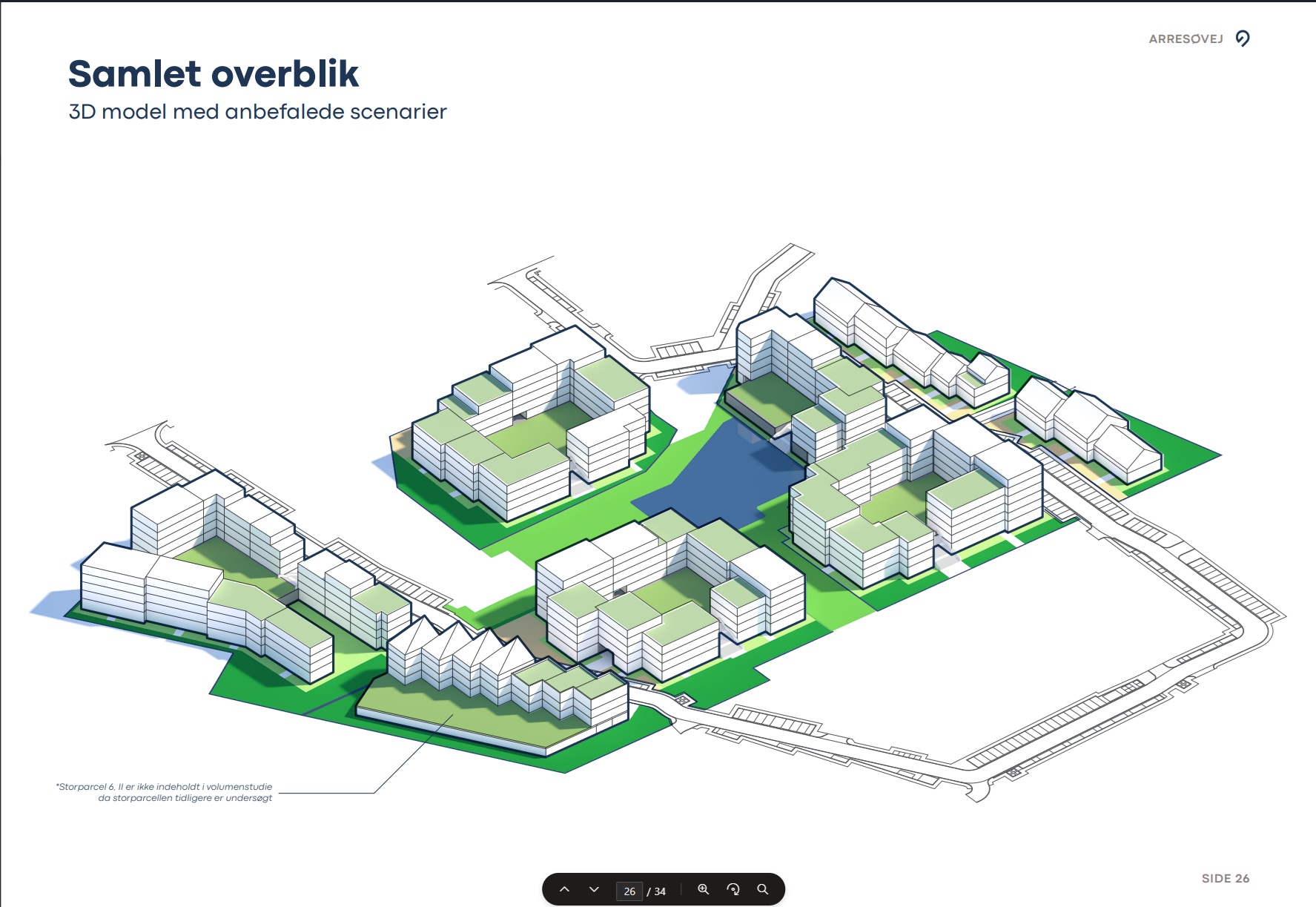Select the '3D model med anbefalede scenarier' subtitle
1316x907 pixels.
coord(257,112)
